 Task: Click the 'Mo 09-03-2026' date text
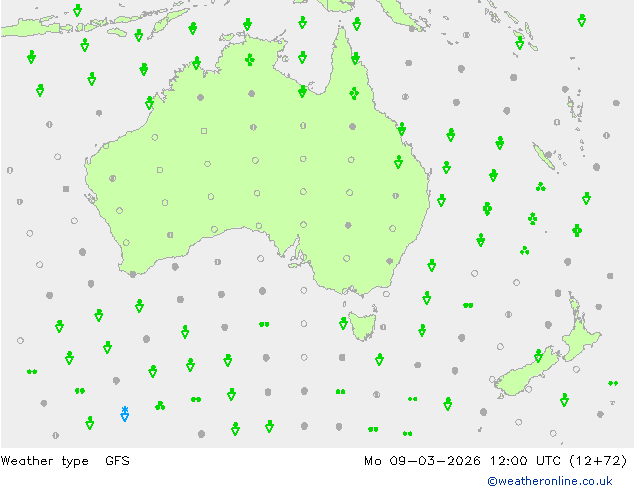[422, 461]
